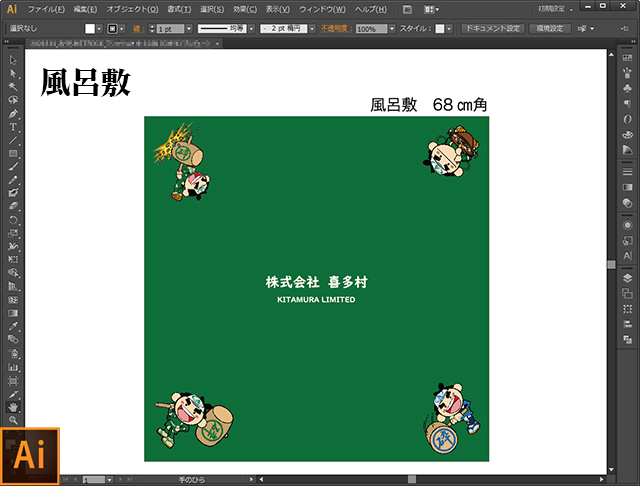Viewport: 640px width, 486px height.
Task: Open the 書式 menu
Action: pos(179,9)
